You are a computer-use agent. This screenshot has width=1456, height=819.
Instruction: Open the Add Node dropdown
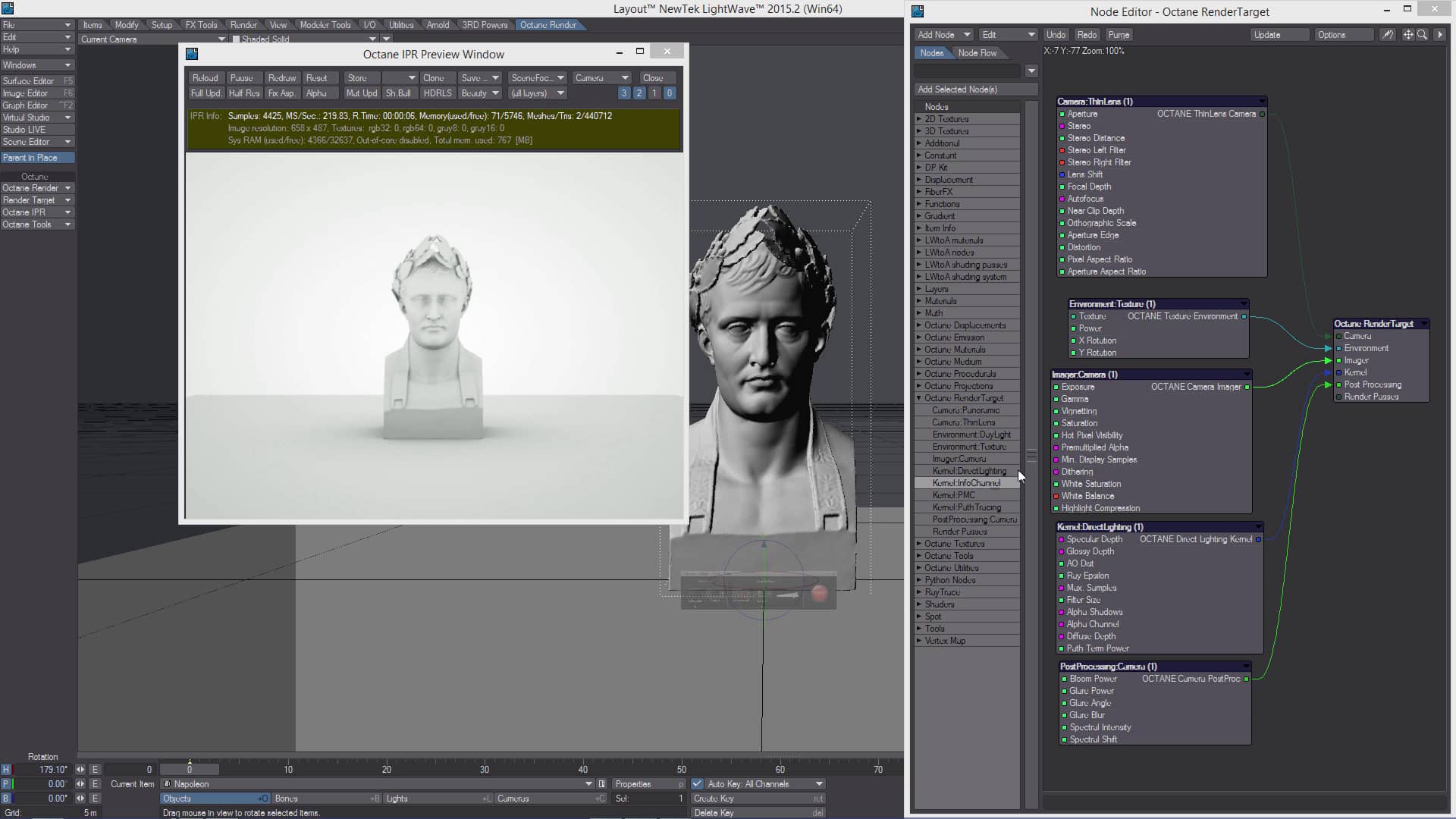pyautogui.click(x=943, y=34)
